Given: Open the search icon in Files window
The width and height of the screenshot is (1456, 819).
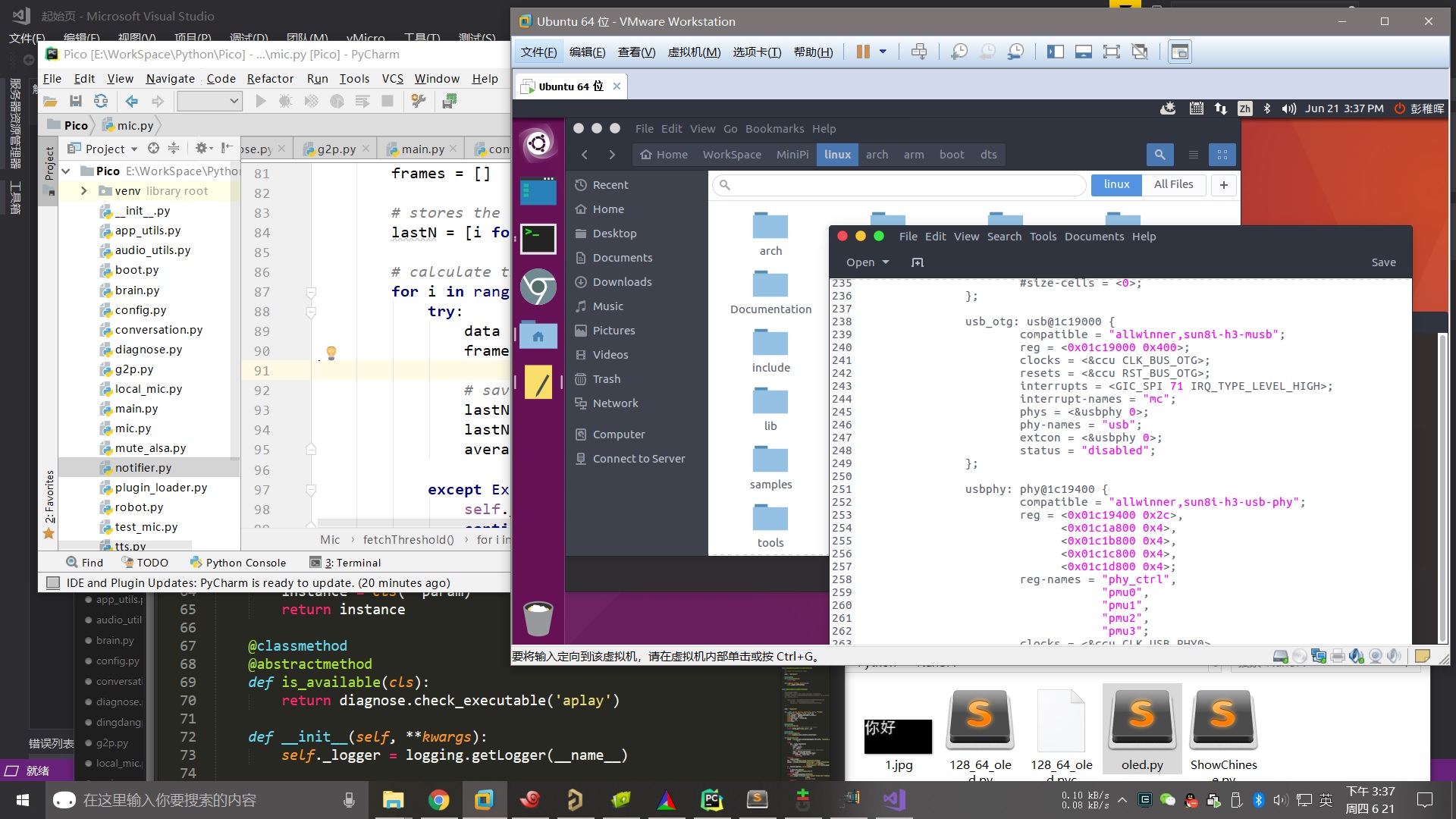Looking at the screenshot, I should pyautogui.click(x=1159, y=155).
